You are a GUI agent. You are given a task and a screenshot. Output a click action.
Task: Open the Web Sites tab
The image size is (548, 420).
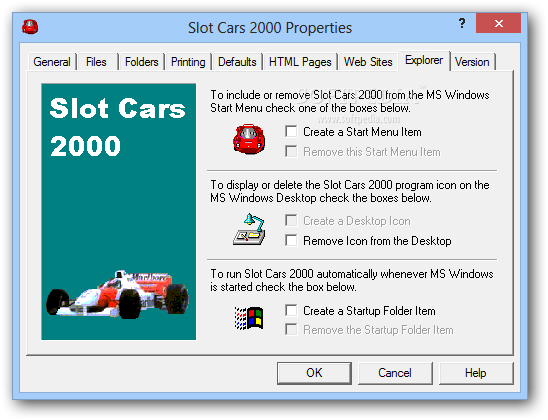pyautogui.click(x=368, y=62)
